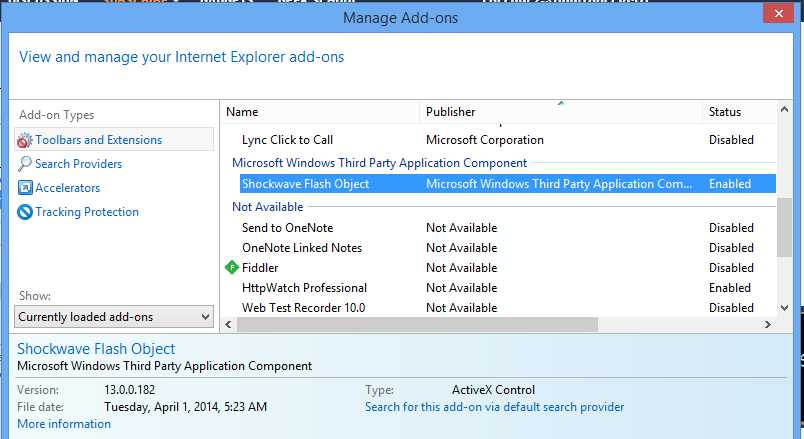Click Disabled status of OneNote Linked Notes

pos(731,248)
